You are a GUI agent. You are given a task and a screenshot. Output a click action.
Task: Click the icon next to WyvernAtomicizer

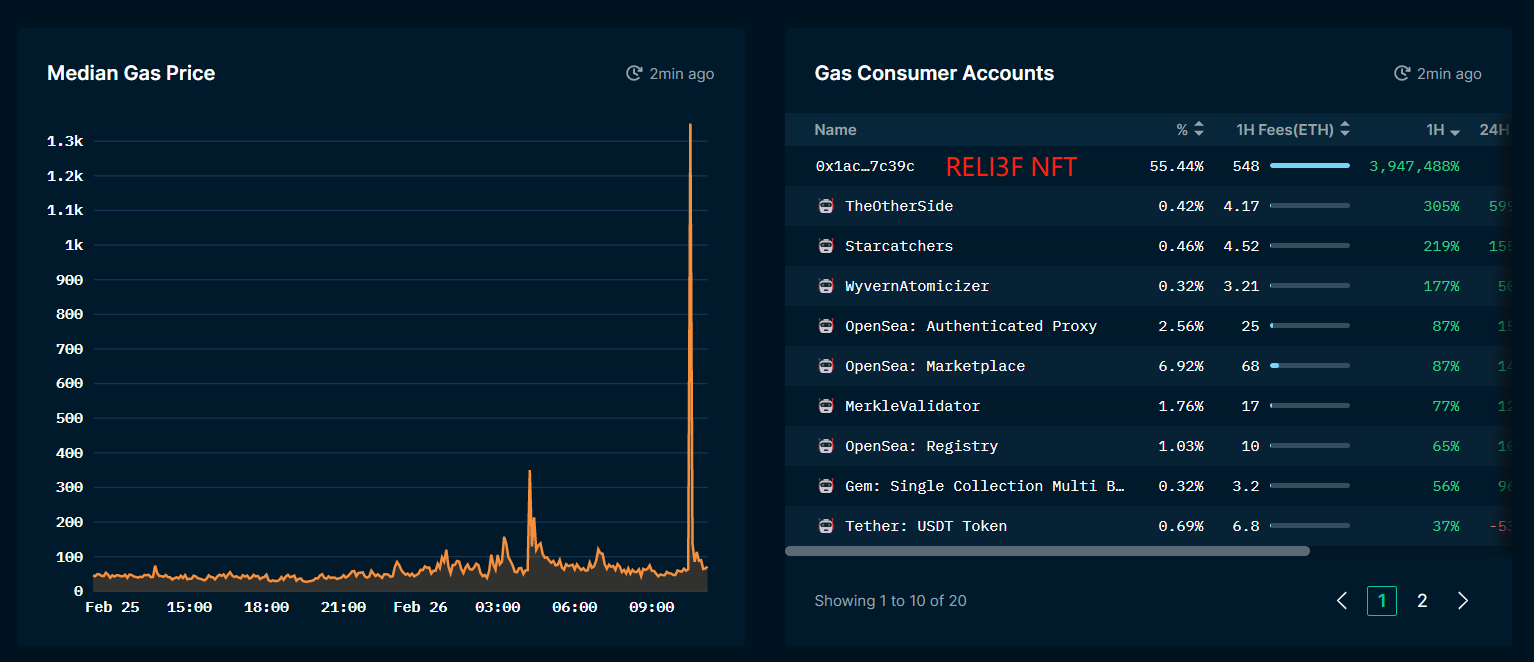(x=825, y=286)
